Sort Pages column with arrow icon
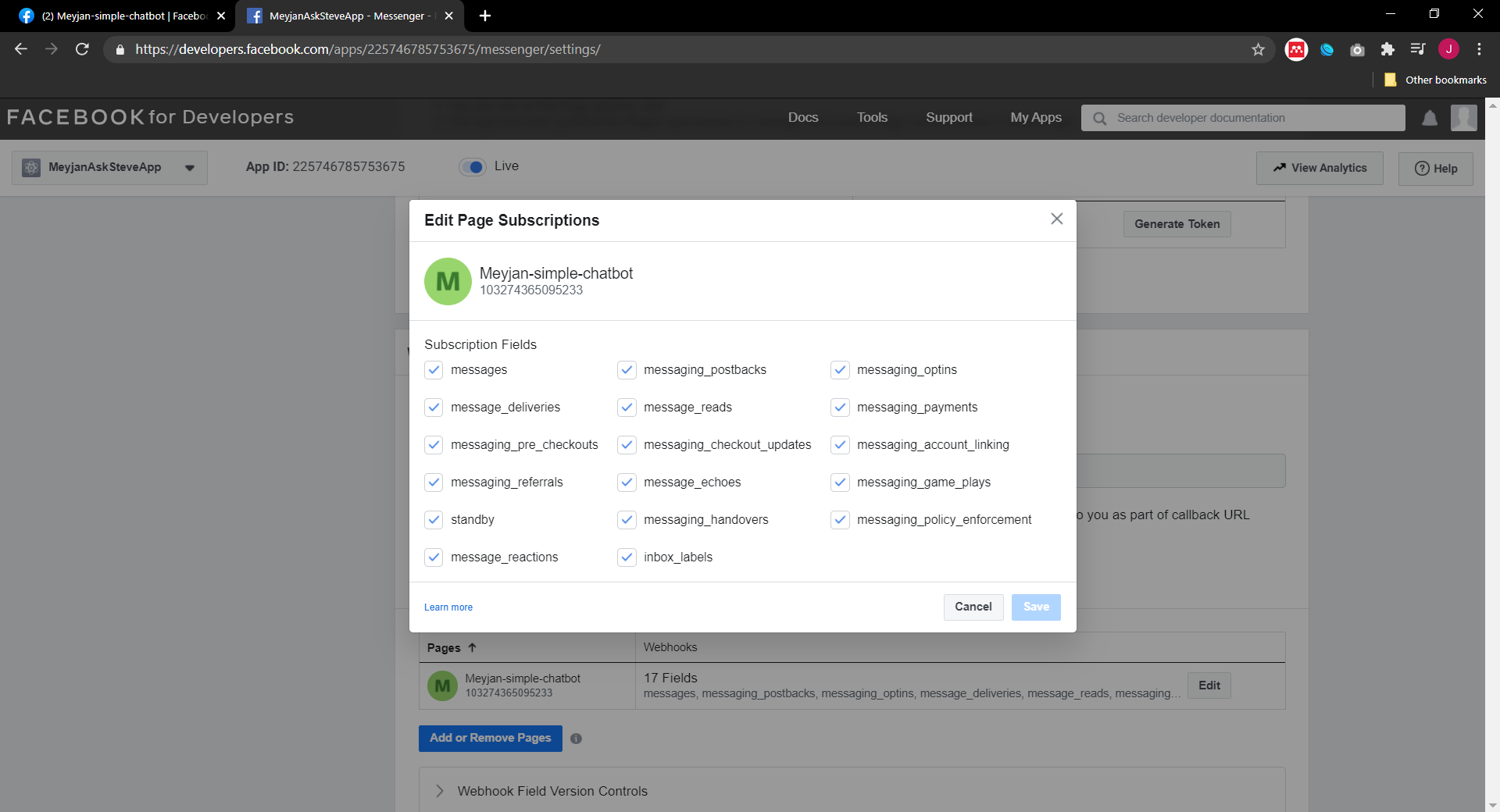Screen dimensions: 1500x812 tap(472, 647)
